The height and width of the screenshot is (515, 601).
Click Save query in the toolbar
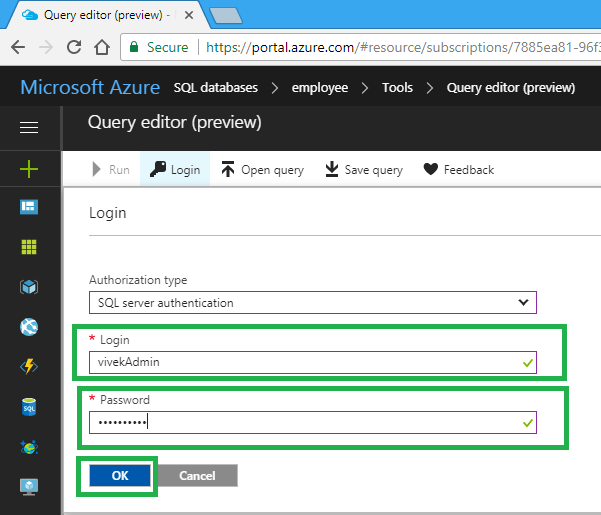tap(364, 169)
